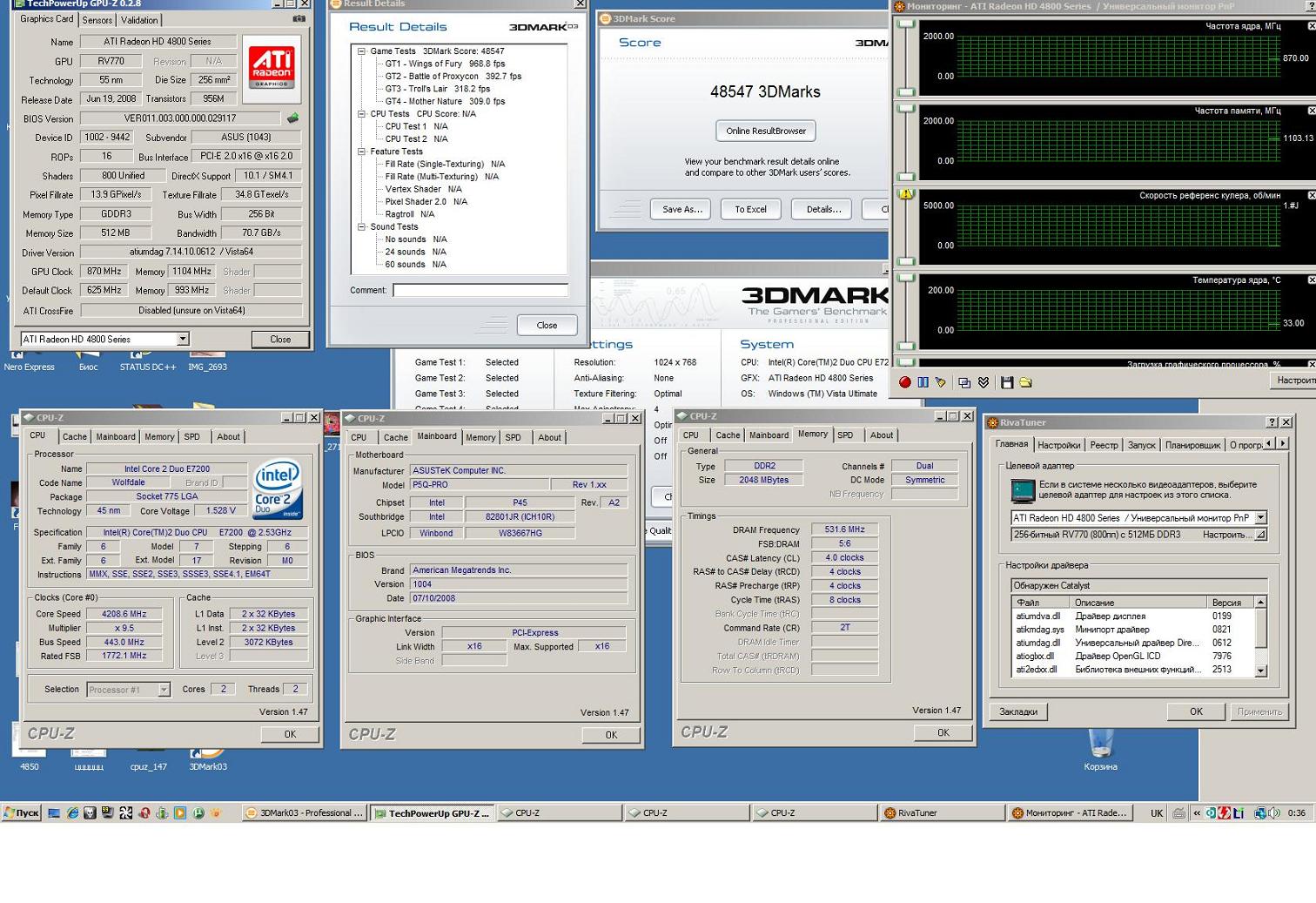Click the GPU-Z screenshot camera icon
The image size is (1316, 903).
click(299, 18)
